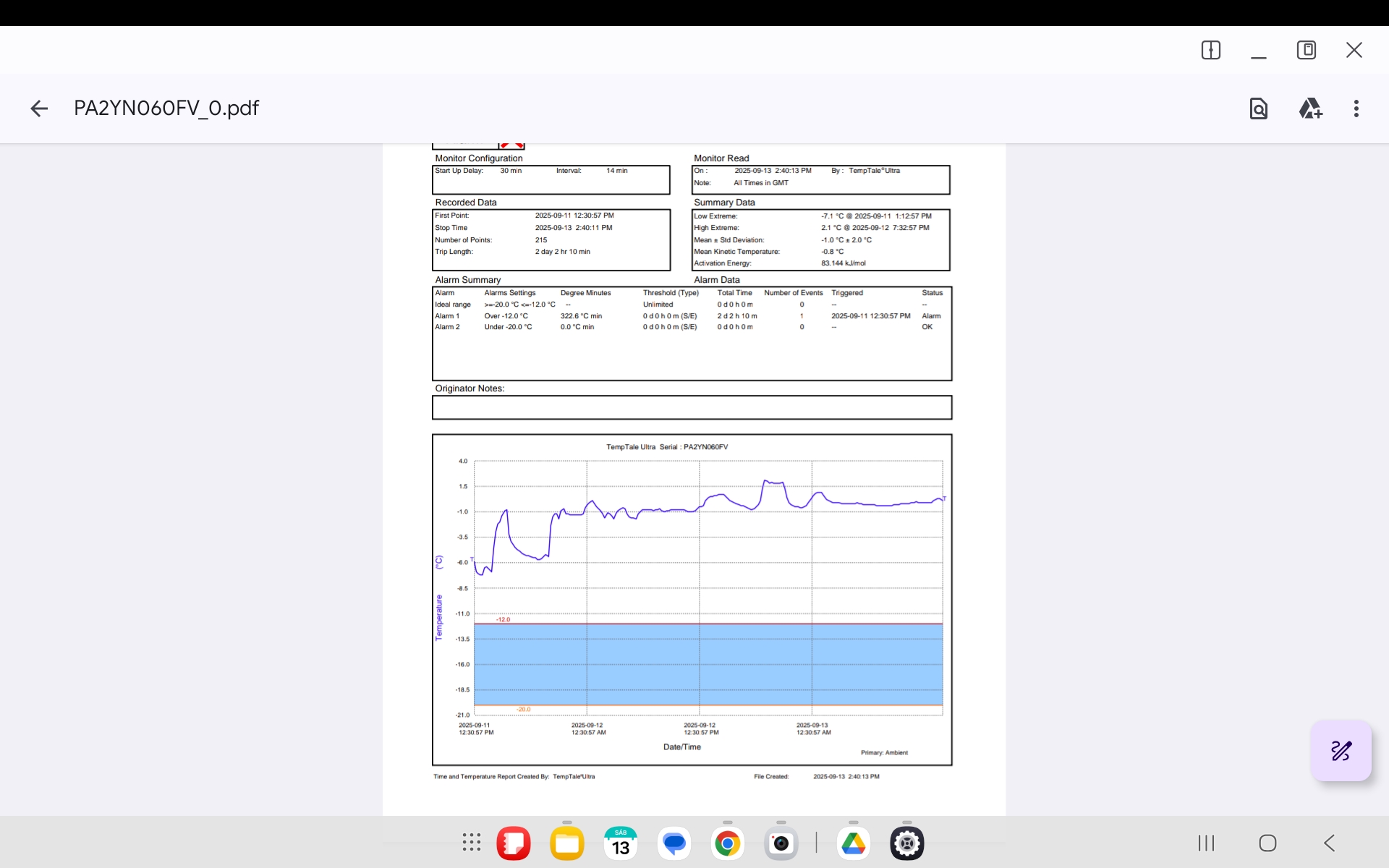Open split screen view window control

point(1211,50)
